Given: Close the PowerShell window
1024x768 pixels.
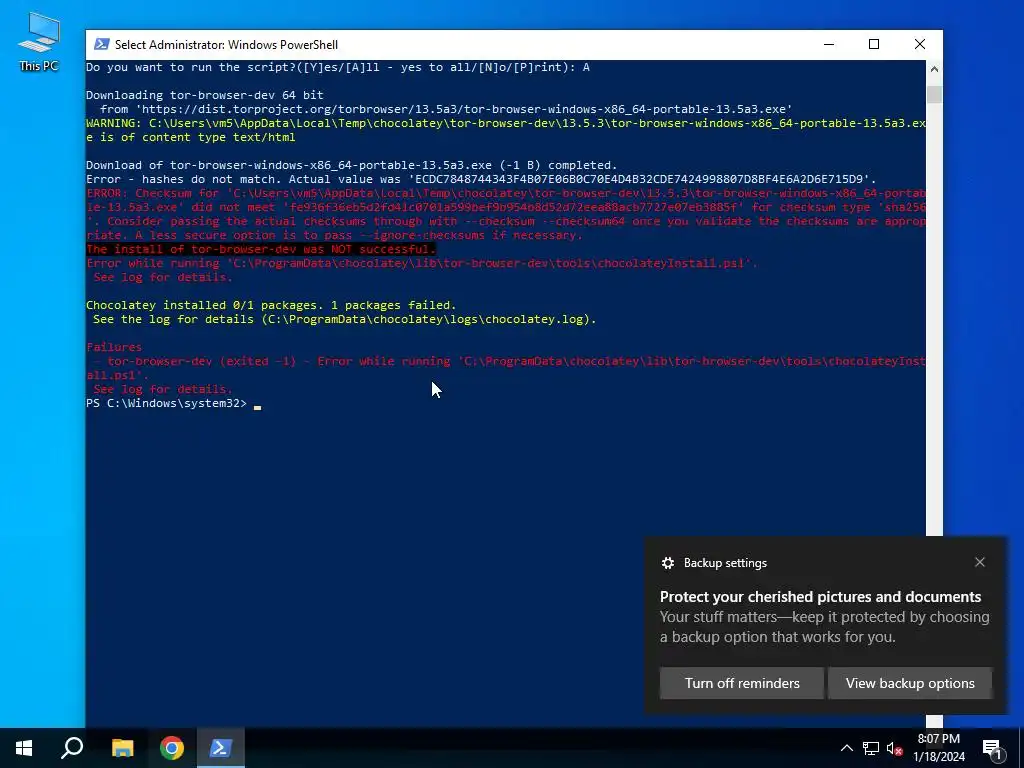Looking at the screenshot, I should pos(920,44).
